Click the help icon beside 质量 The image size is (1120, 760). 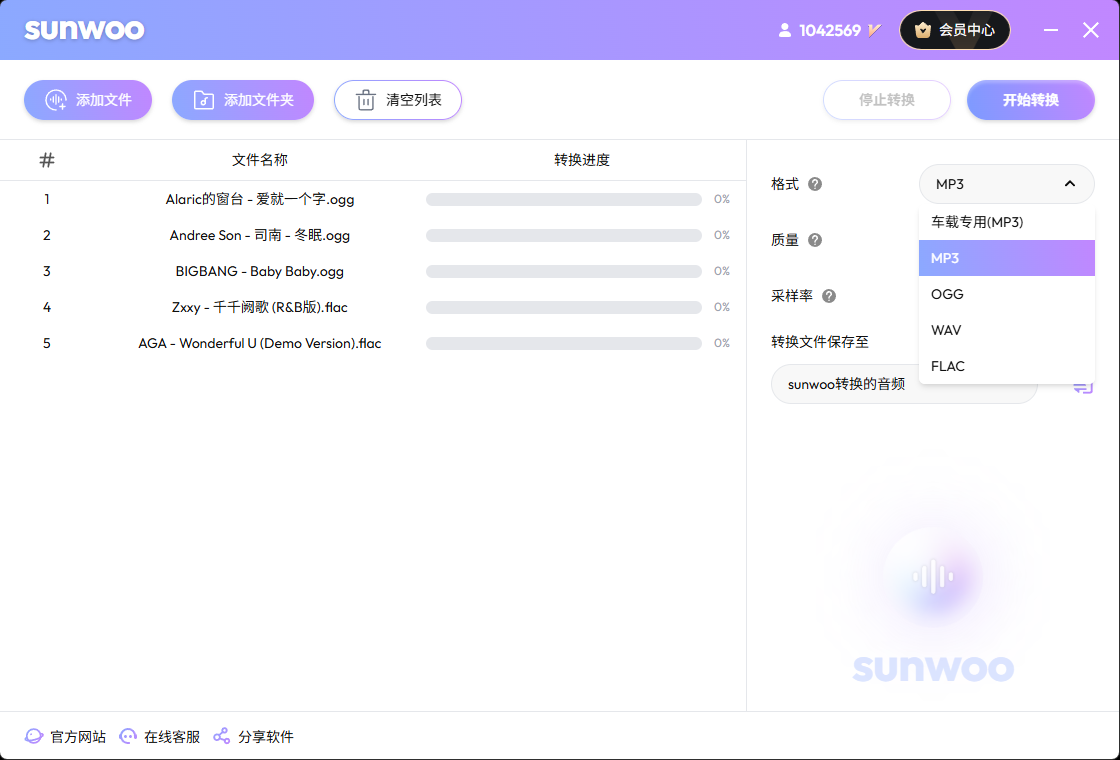(815, 240)
